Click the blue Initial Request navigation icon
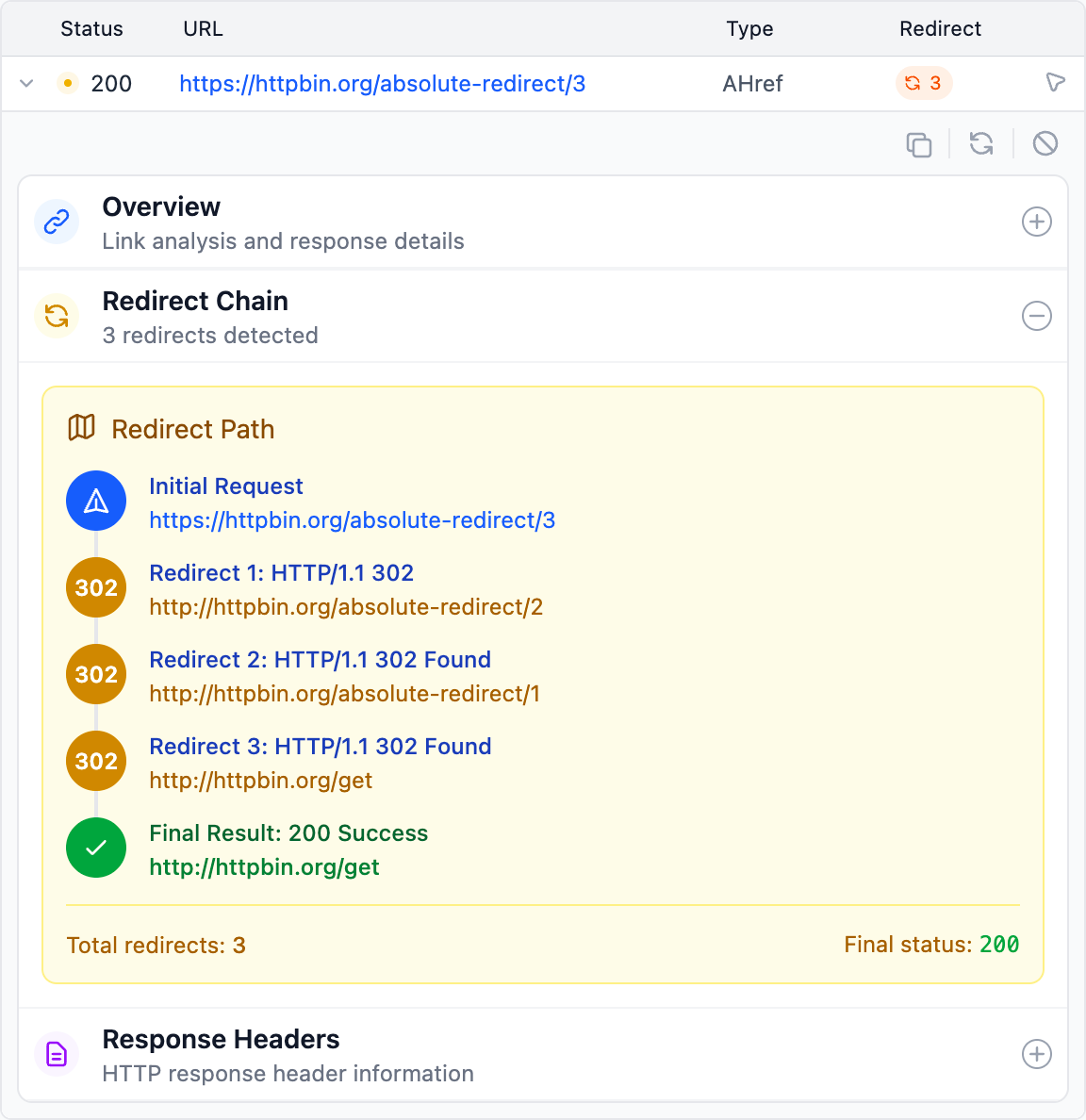The image size is (1086, 1120). 95,501
